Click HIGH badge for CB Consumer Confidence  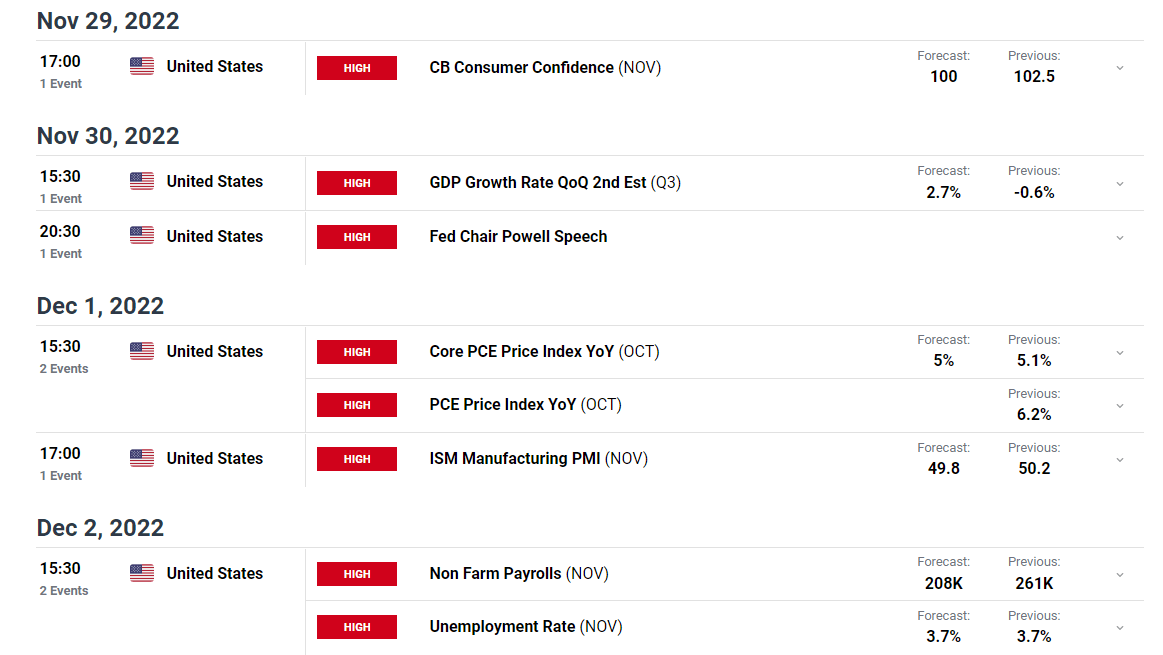357,68
